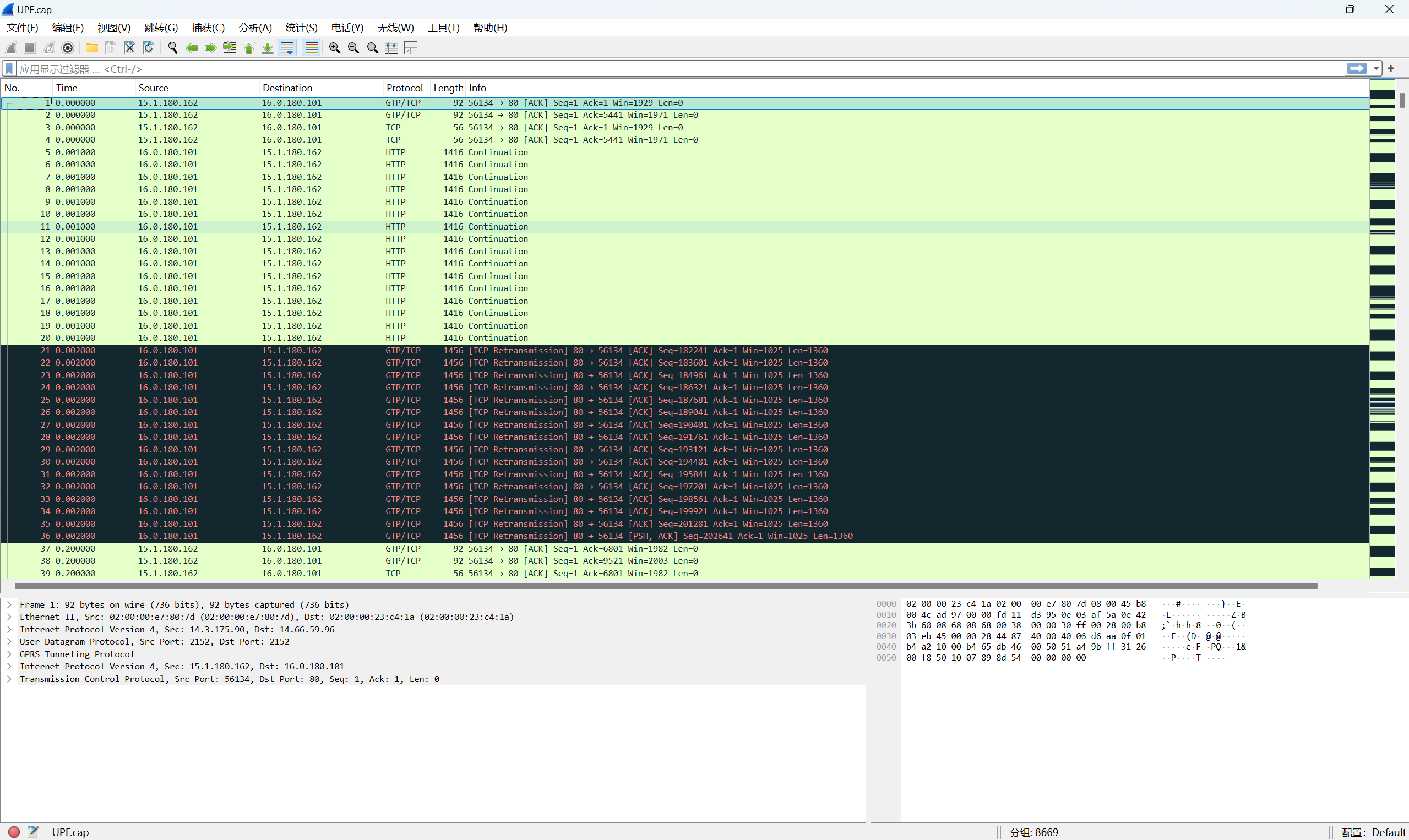The height and width of the screenshot is (840, 1409).
Task: Zoom in the main window text
Action: [x=335, y=48]
